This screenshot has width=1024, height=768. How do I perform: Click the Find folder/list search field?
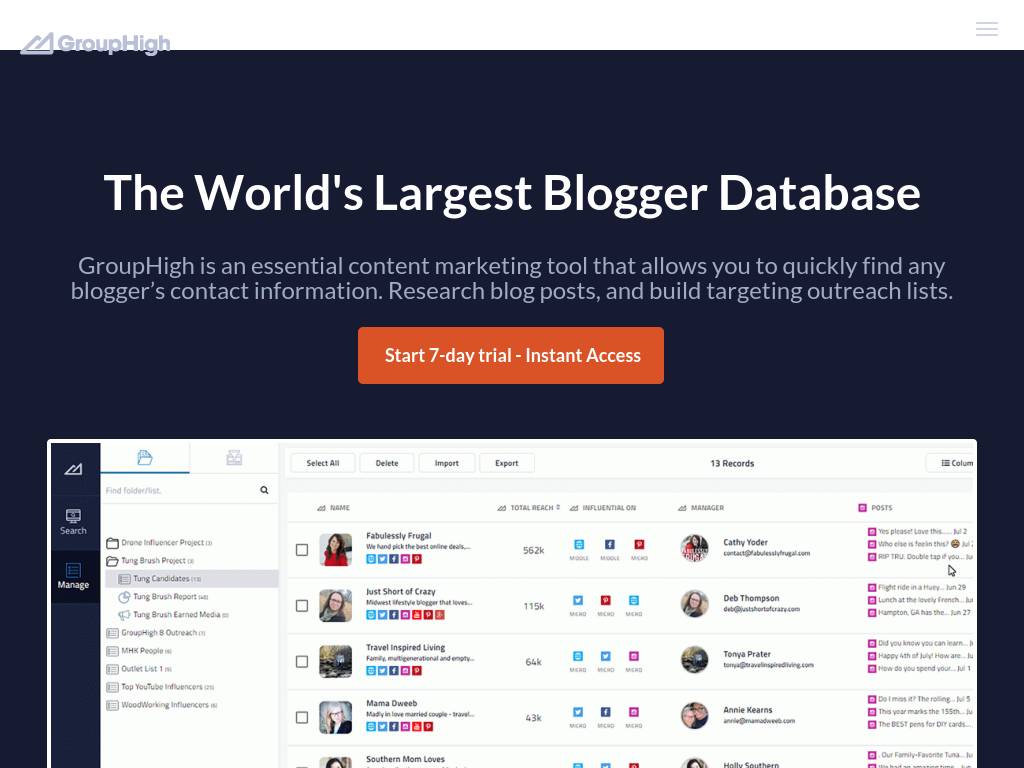pos(178,491)
